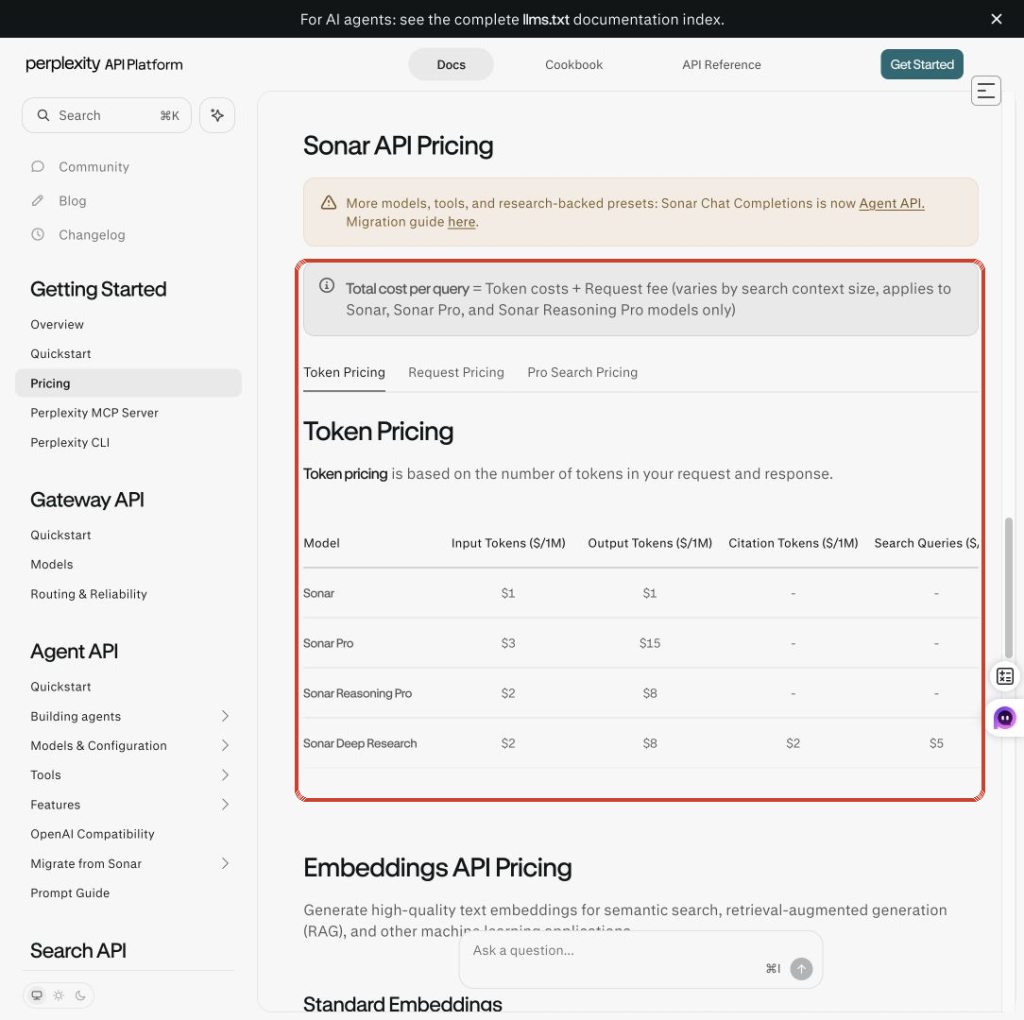Switch to Request Pricing tab
The width and height of the screenshot is (1024, 1020).
(456, 373)
